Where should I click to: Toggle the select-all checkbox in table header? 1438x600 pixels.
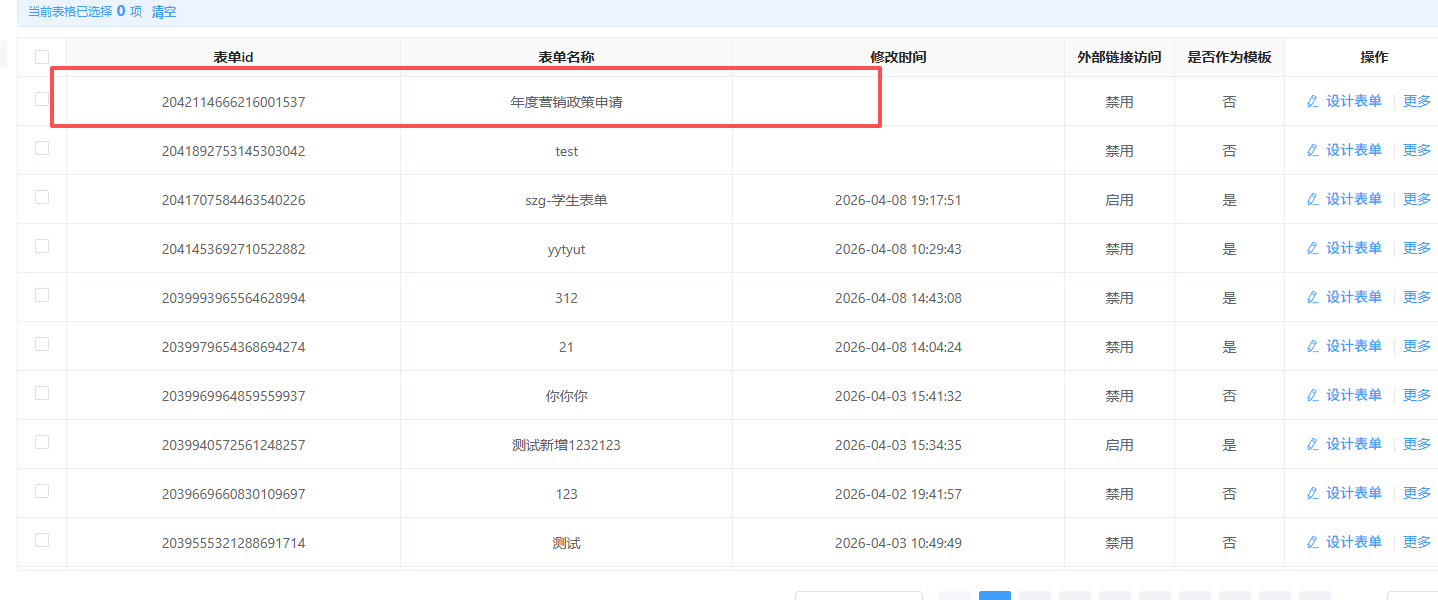pos(42,57)
